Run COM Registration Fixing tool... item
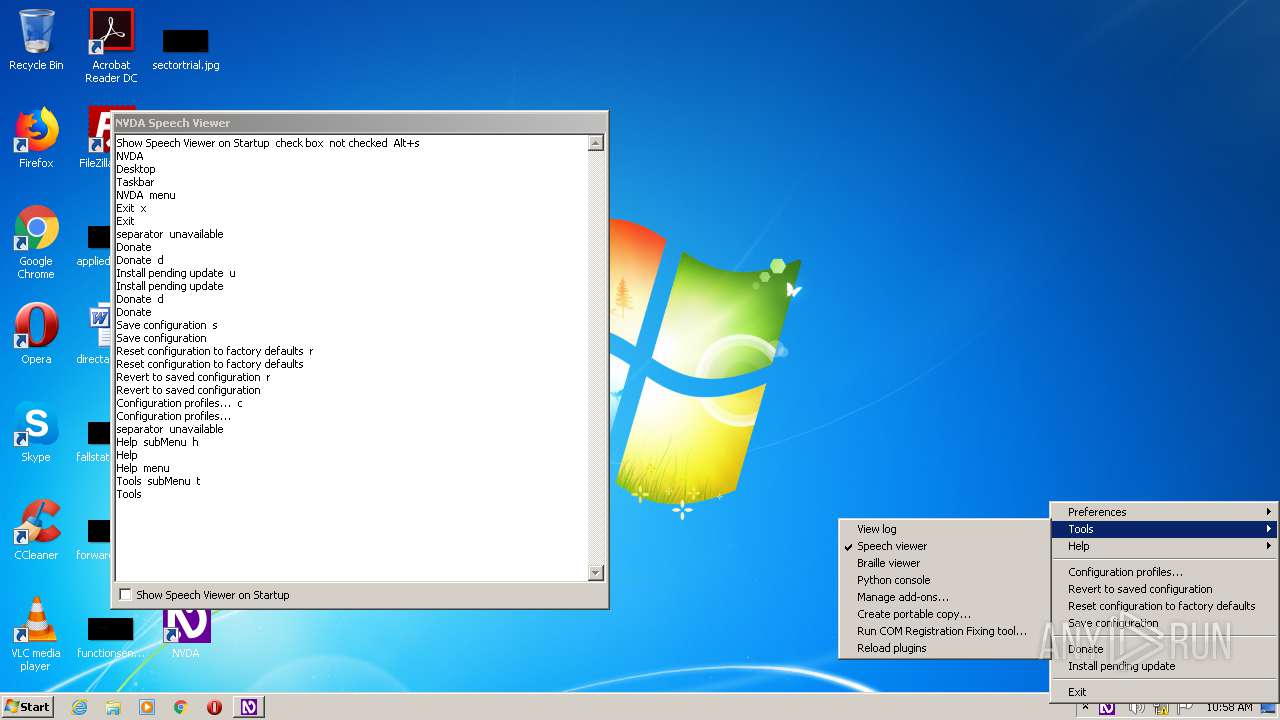The image size is (1280, 720). tap(944, 631)
